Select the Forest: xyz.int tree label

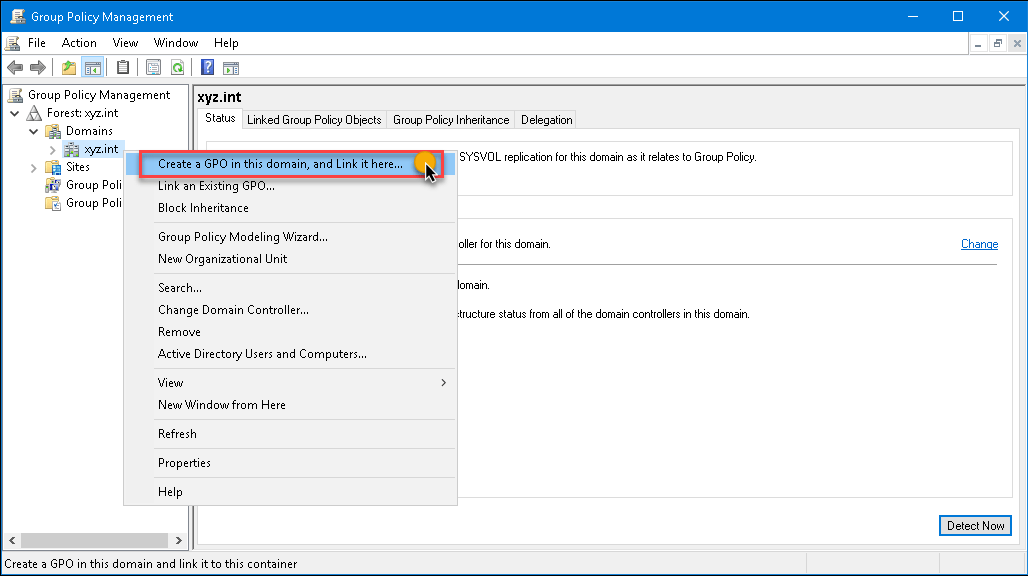[83, 113]
